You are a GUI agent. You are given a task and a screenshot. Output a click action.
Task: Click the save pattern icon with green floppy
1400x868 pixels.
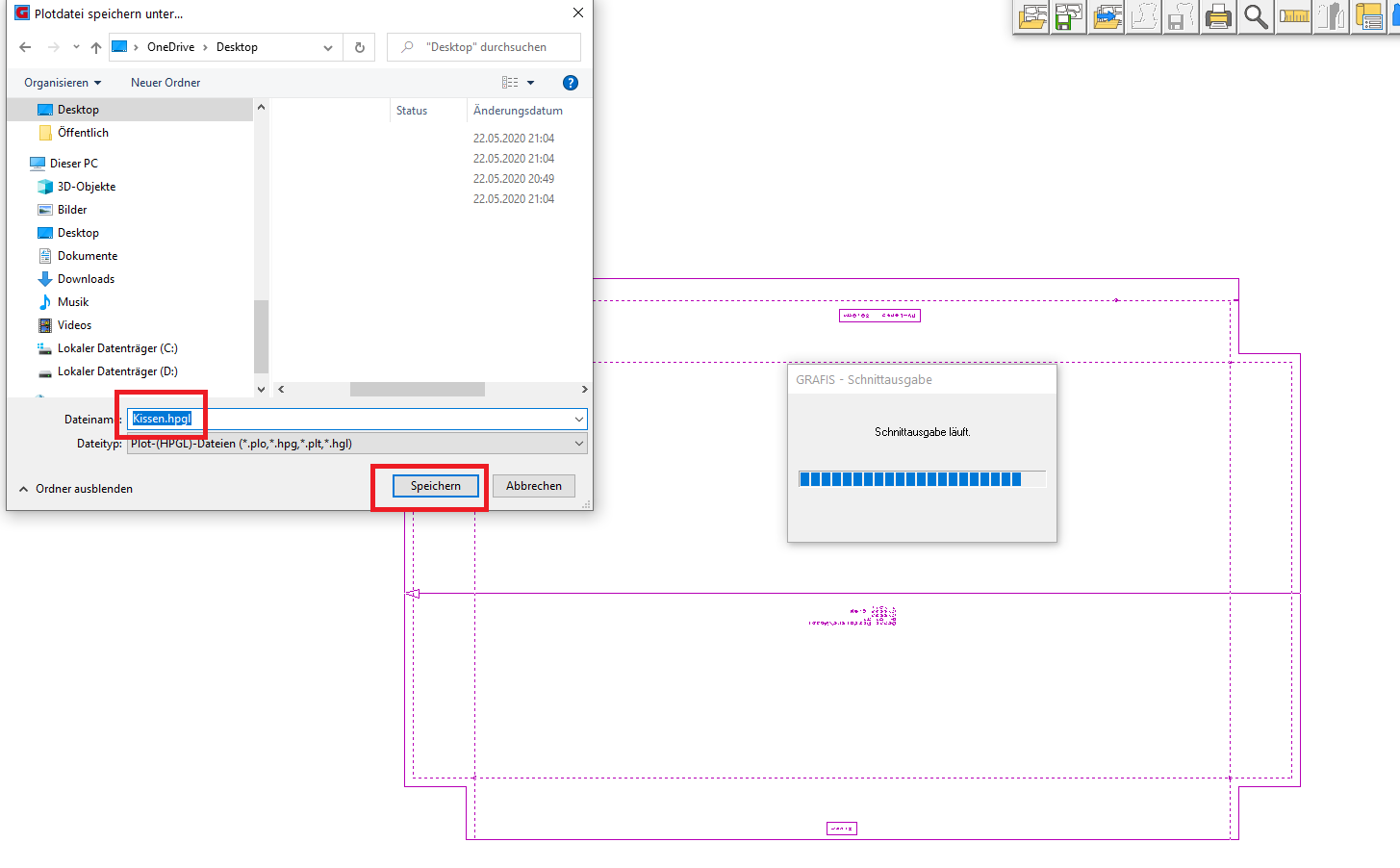tap(1069, 17)
